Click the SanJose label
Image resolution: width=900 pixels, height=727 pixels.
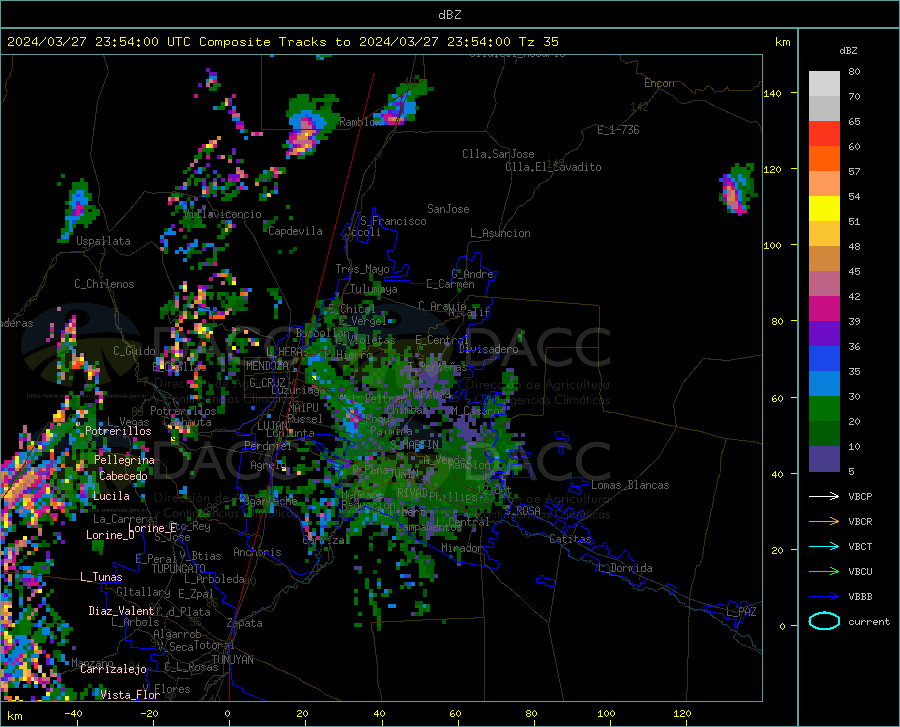click(448, 209)
